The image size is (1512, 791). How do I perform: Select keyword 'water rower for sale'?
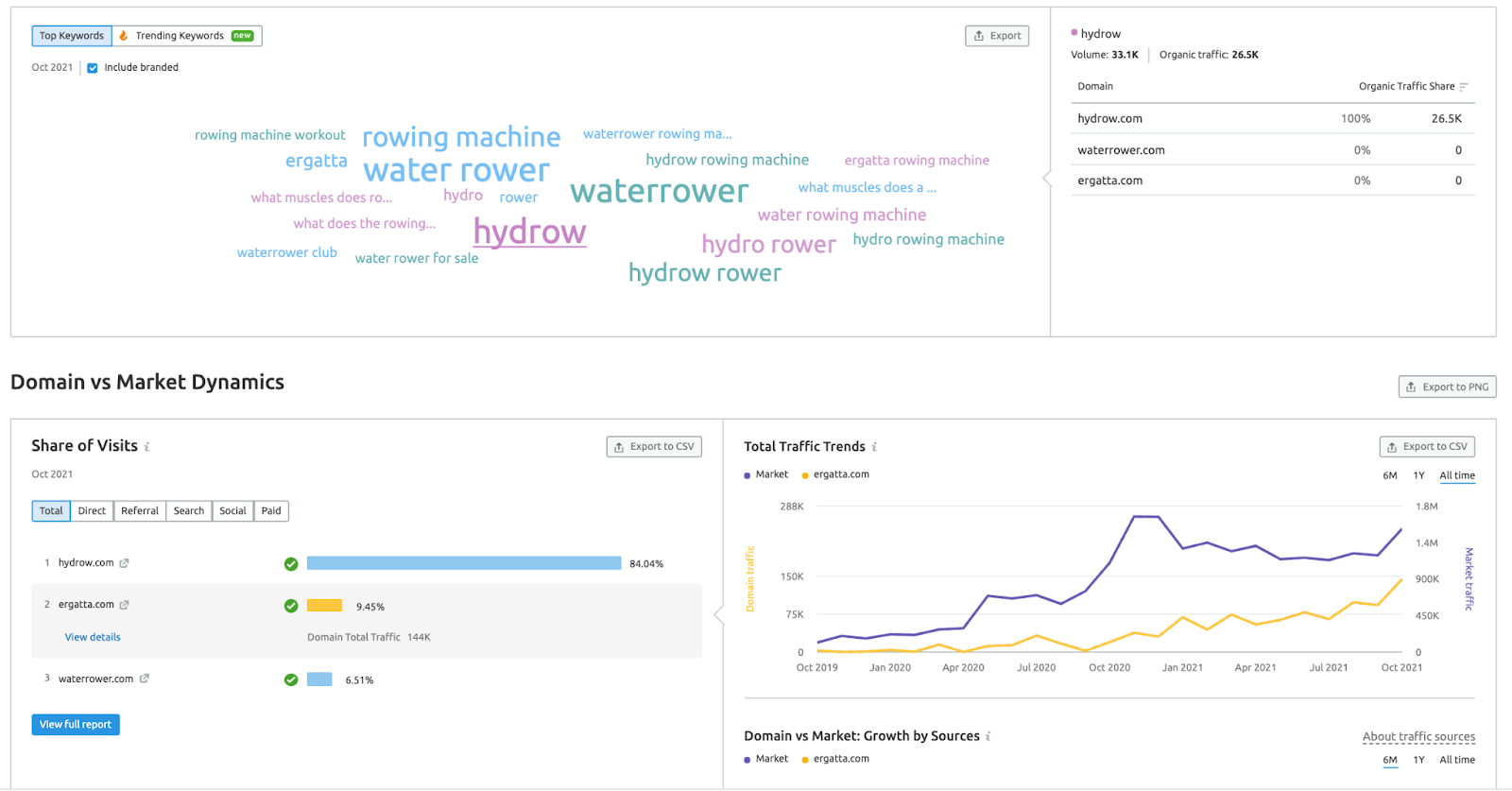coord(417,258)
